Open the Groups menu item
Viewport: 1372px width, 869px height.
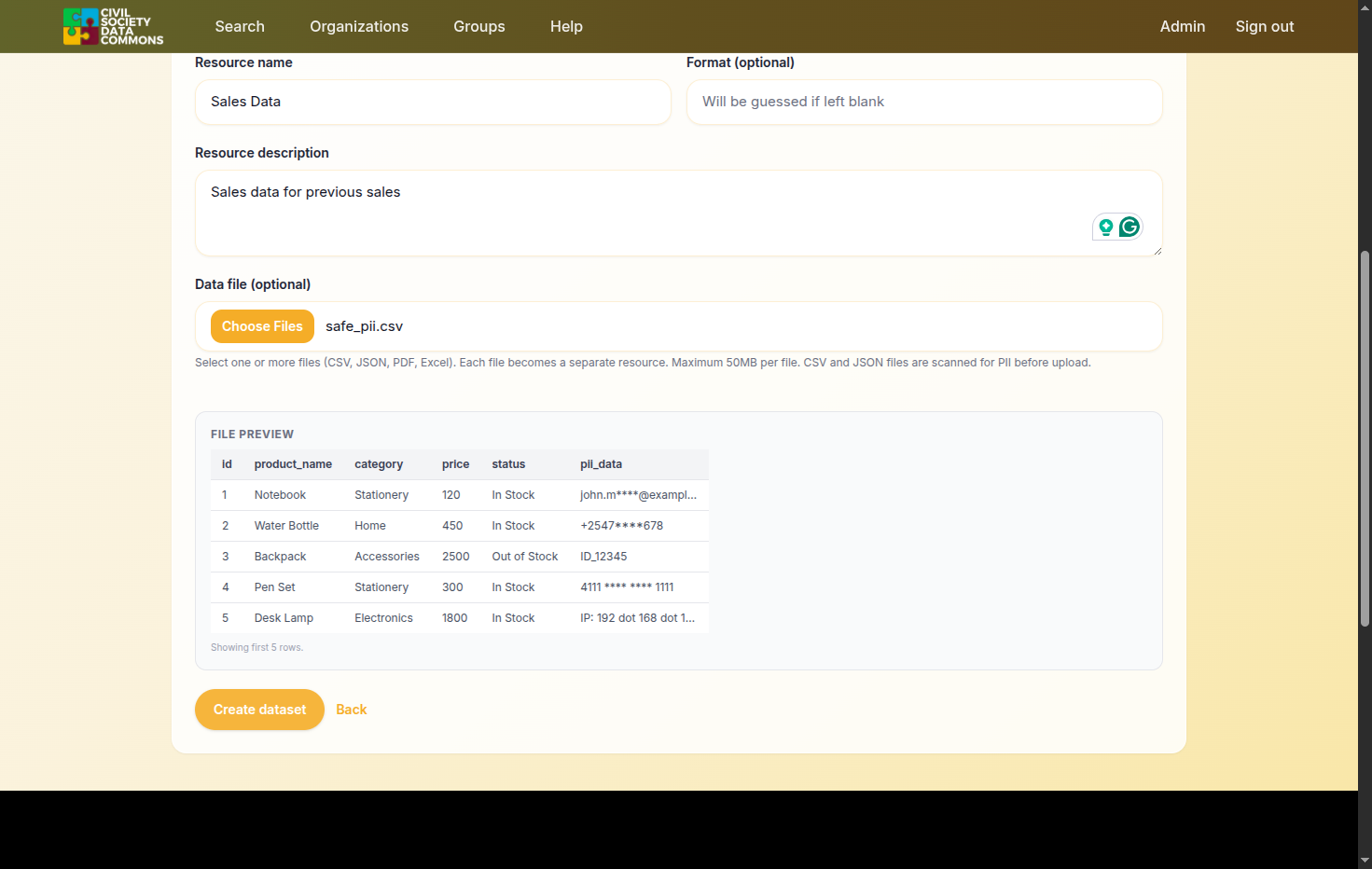(479, 26)
